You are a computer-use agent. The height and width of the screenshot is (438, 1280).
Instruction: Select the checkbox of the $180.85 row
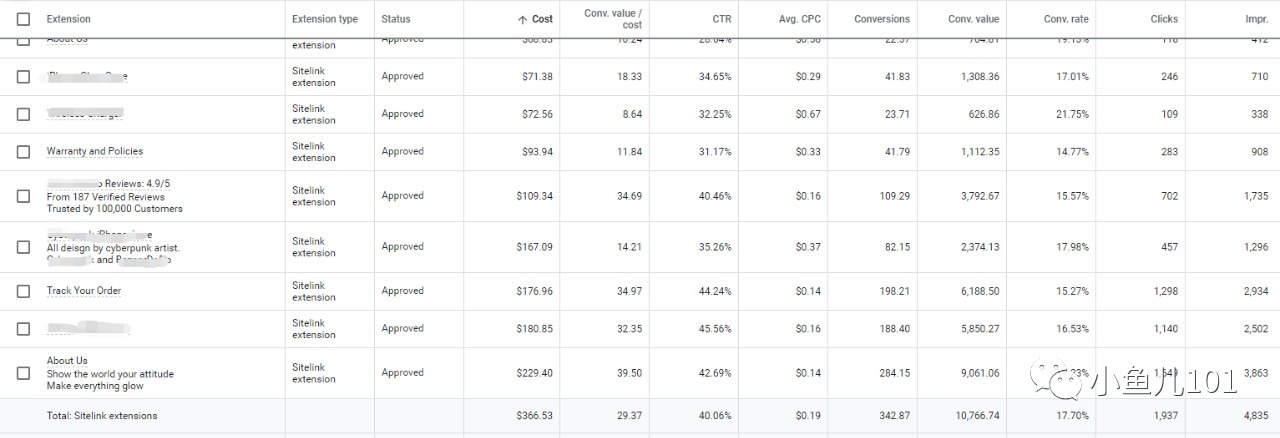[x=23, y=329]
